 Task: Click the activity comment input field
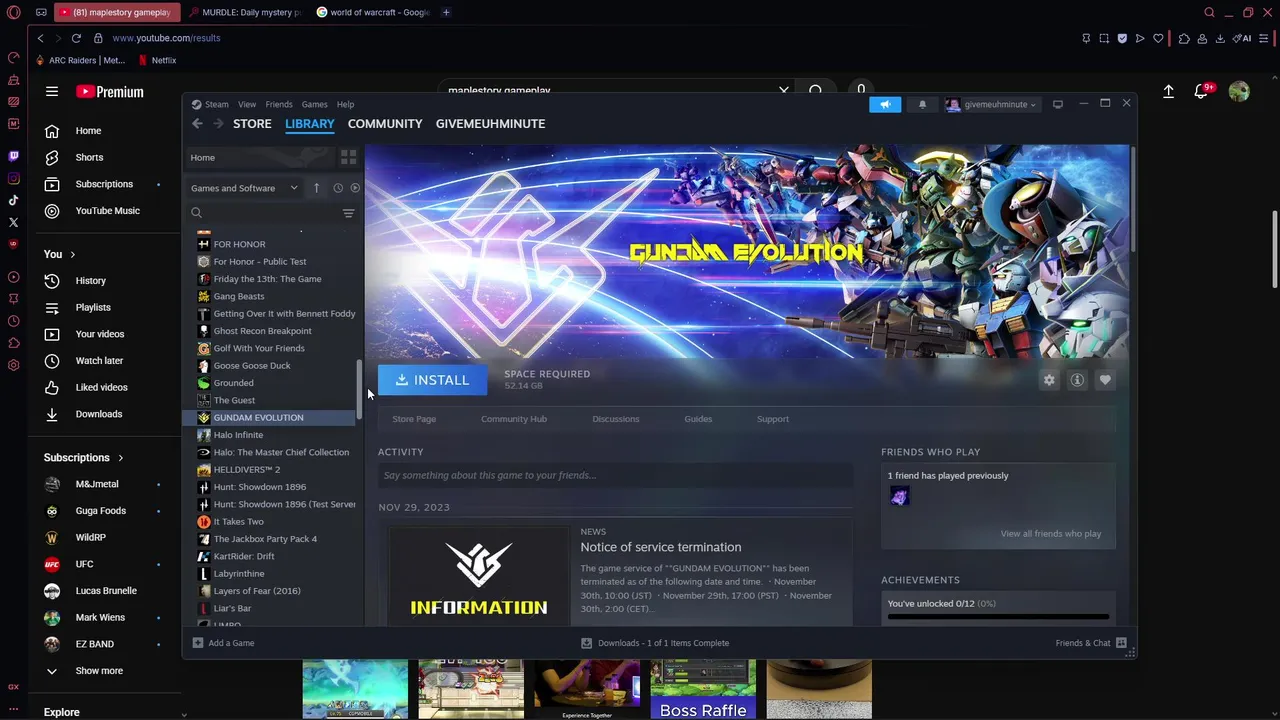point(615,476)
